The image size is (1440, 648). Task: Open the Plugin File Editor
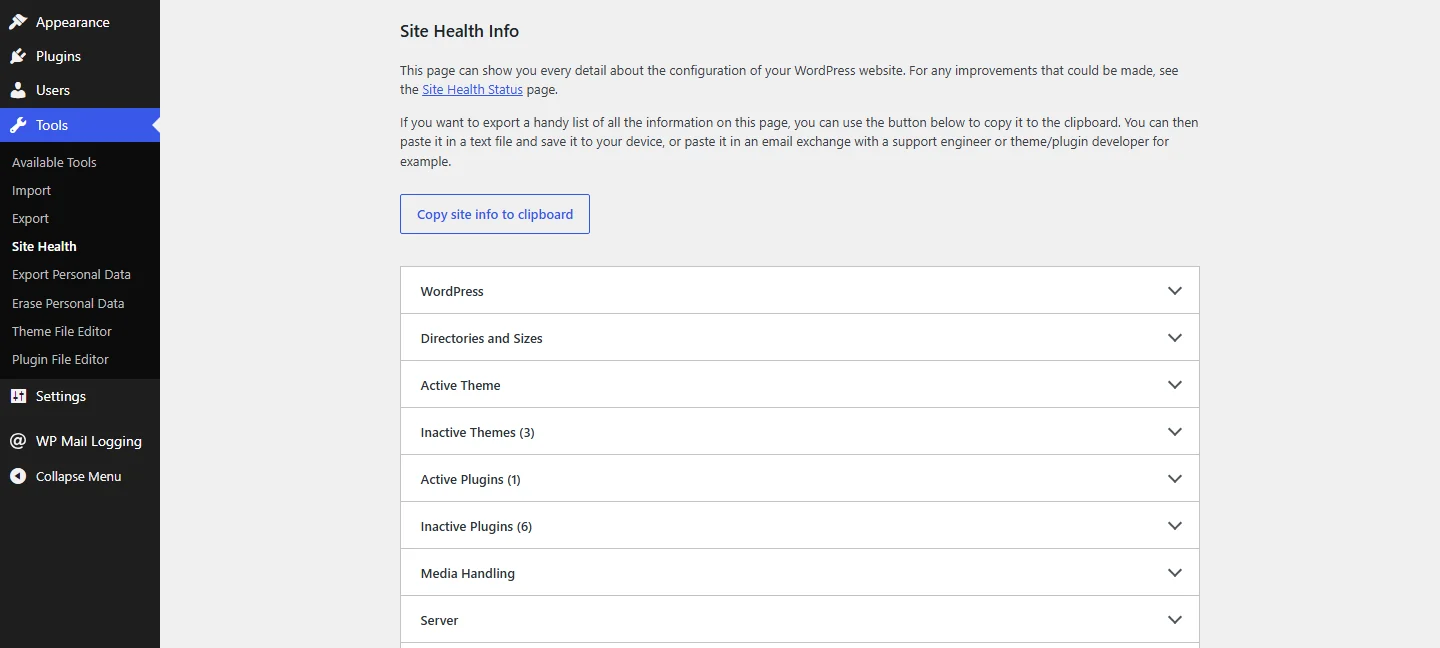click(x=60, y=359)
